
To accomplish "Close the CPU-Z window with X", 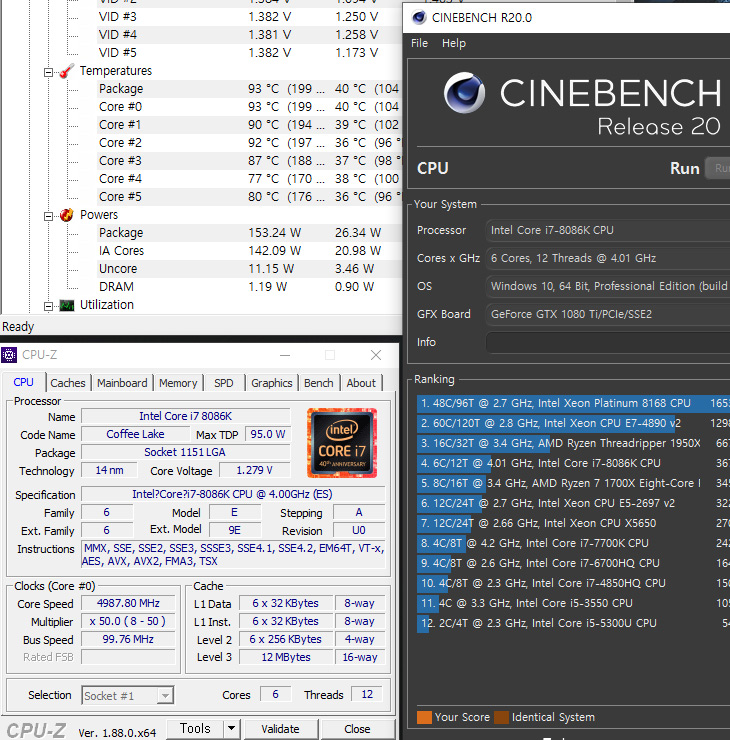I will click(376, 355).
